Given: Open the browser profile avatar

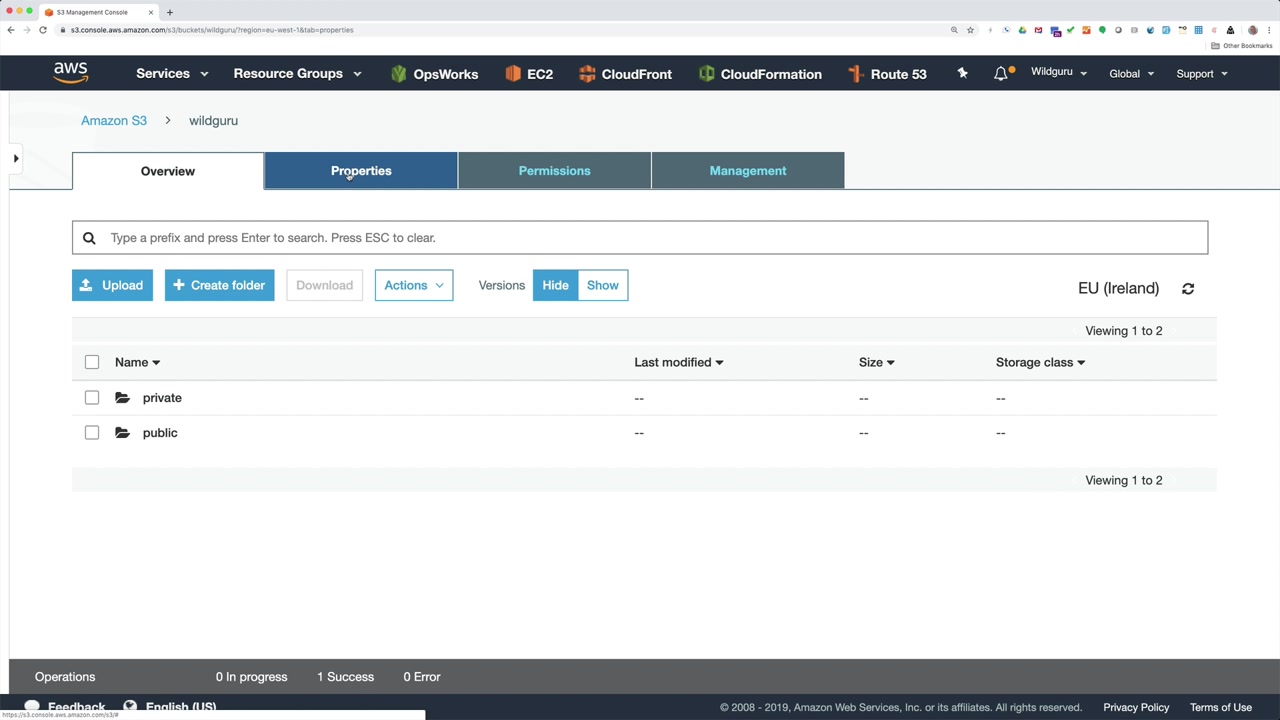Looking at the screenshot, I should point(1253,30).
